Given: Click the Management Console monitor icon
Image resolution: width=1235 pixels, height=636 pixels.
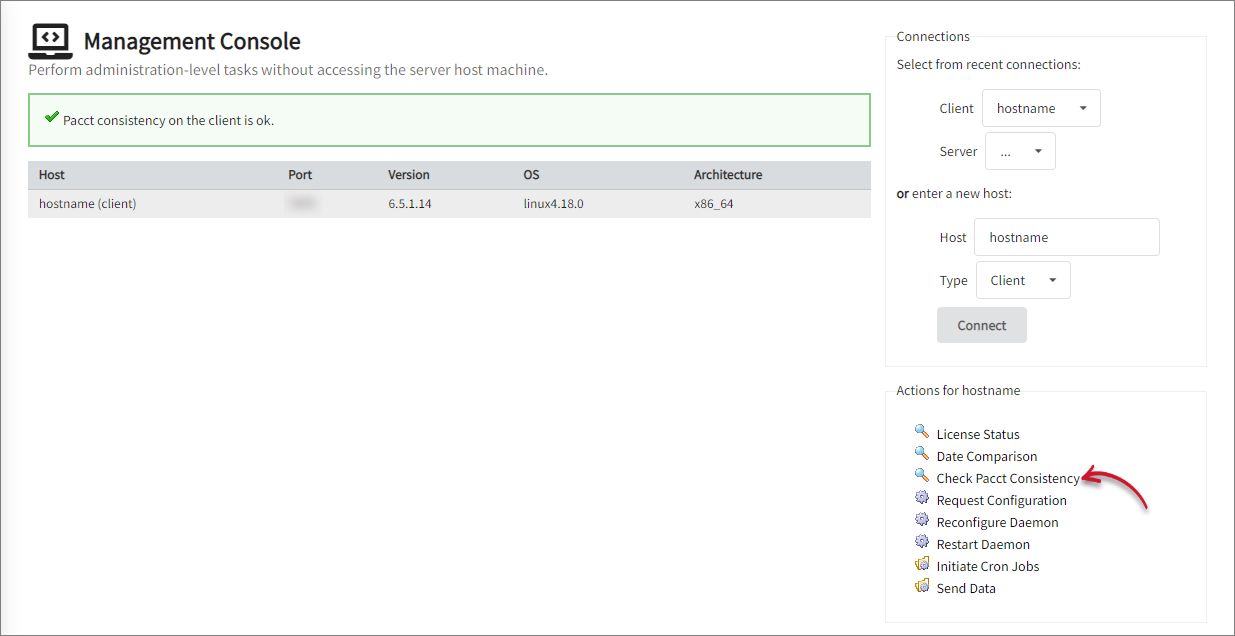Looking at the screenshot, I should [x=50, y=40].
